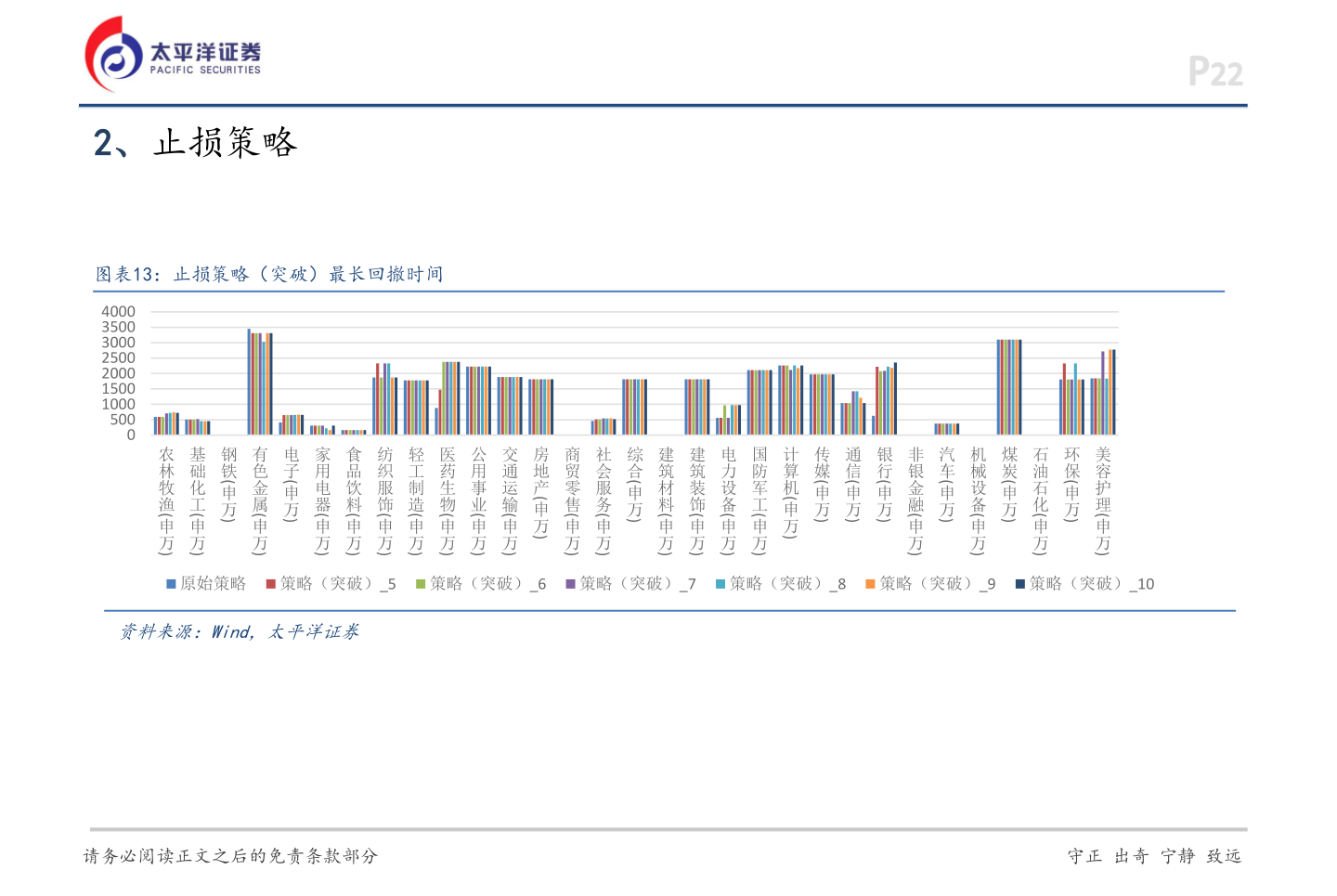Select the 有色金属(申万) bar cluster
The height and width of the screenshot is (896, 1337).
pyautogui.click(x=260, y=383)
